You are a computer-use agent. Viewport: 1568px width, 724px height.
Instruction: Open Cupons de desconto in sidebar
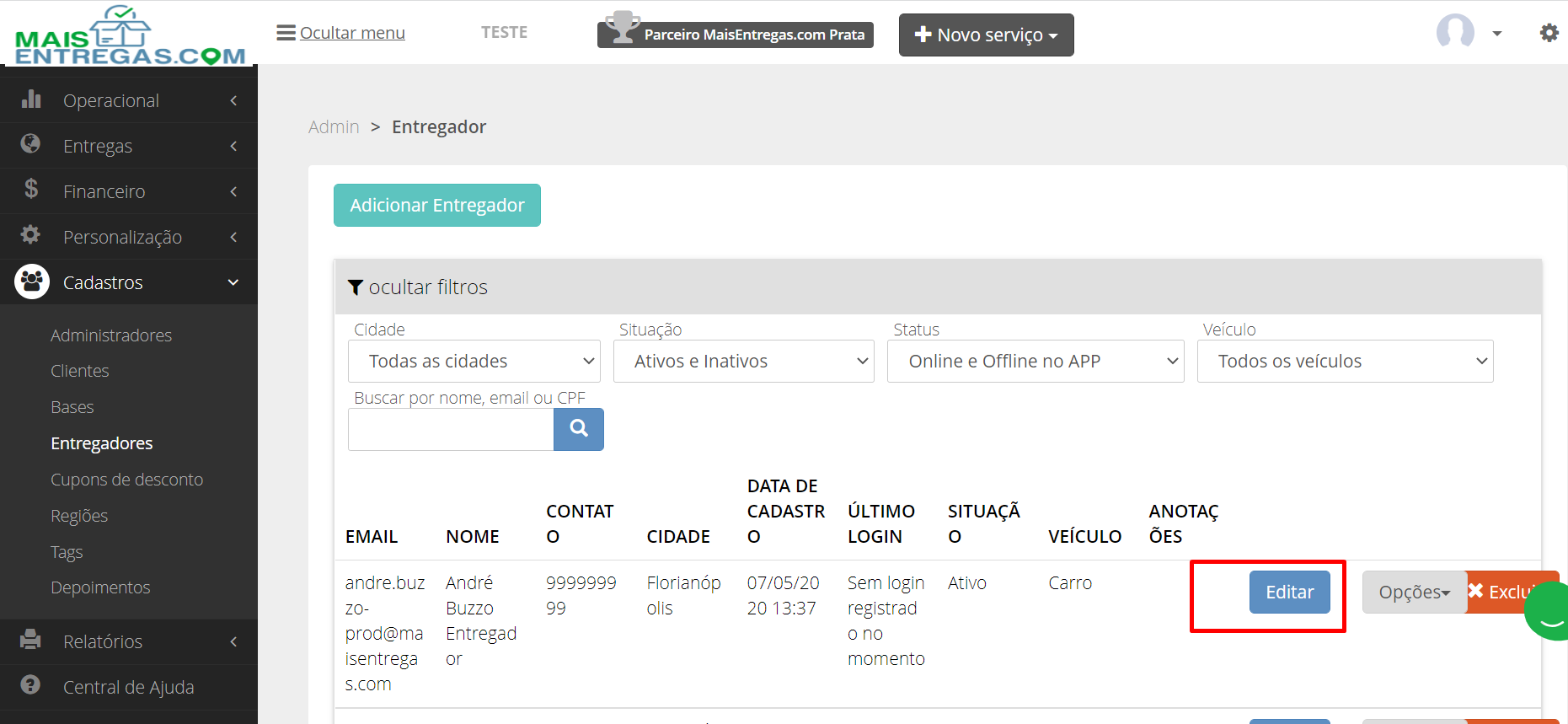click(x=127, y=480)
